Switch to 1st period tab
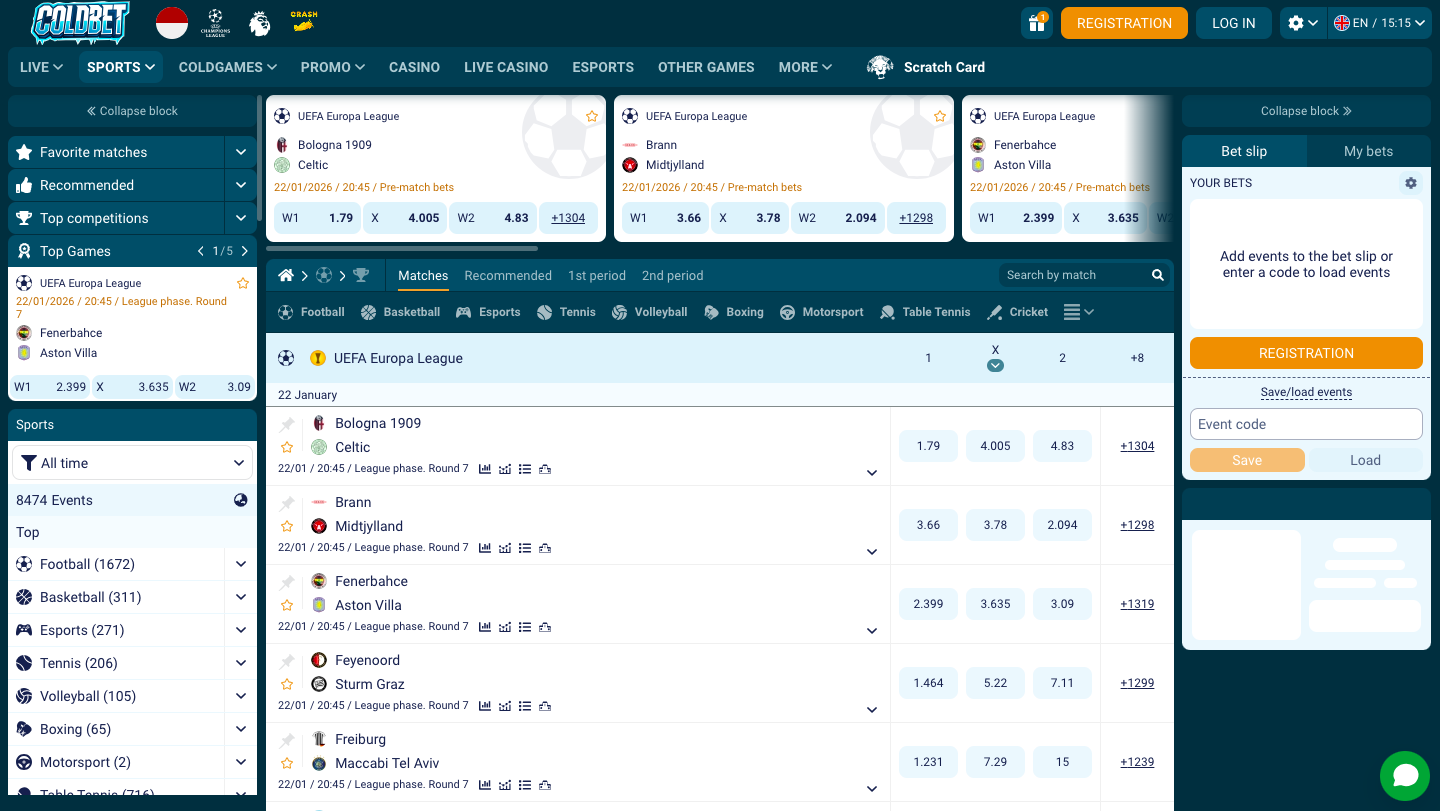1440x811 pixels. 597,275
